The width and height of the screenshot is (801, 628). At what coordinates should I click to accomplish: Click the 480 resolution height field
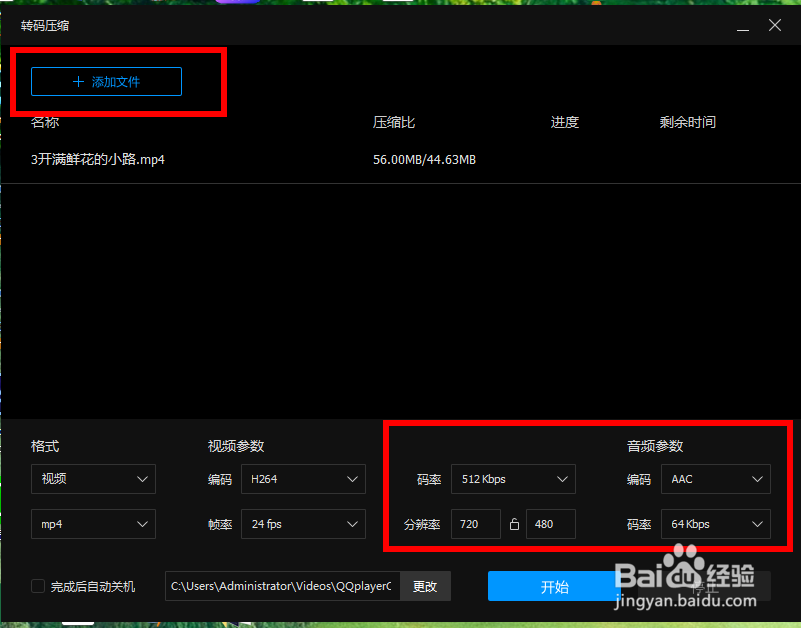coord(551,524)
